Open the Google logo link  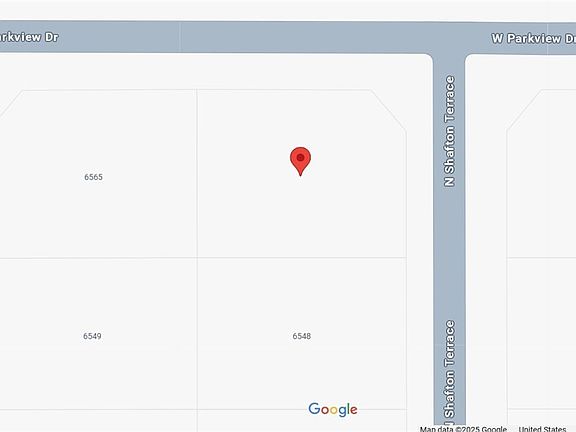333,410
